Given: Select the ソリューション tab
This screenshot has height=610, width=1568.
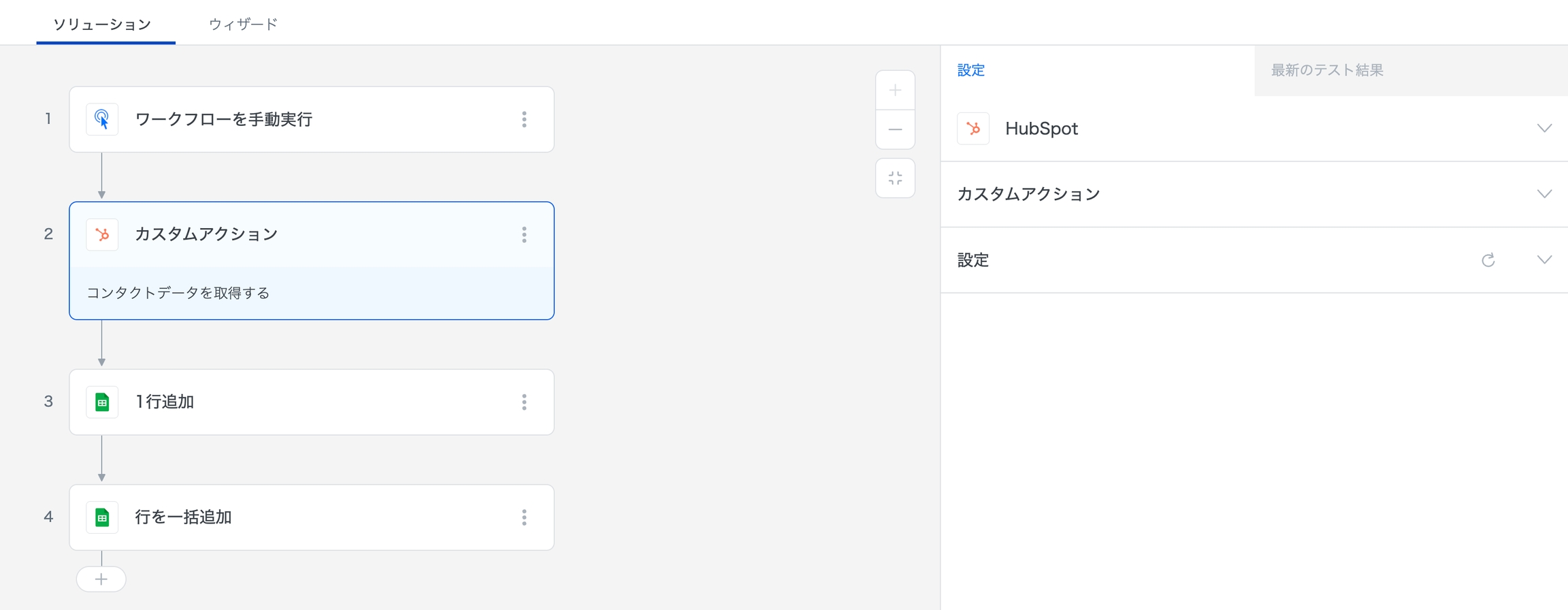Looking at the screenshot, I should (102, 25).
